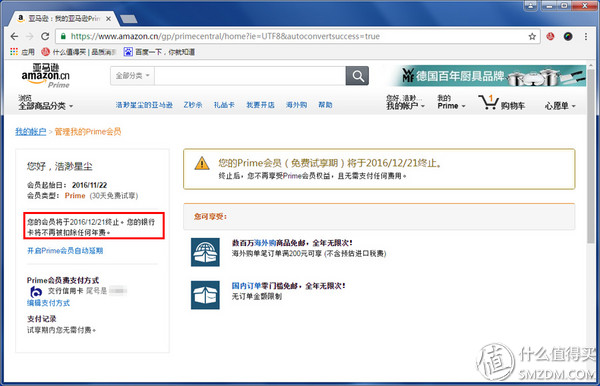This screenshot has height=386, width=600.
Task: Open Chrome three-dot menu
Action: point(586,36)
